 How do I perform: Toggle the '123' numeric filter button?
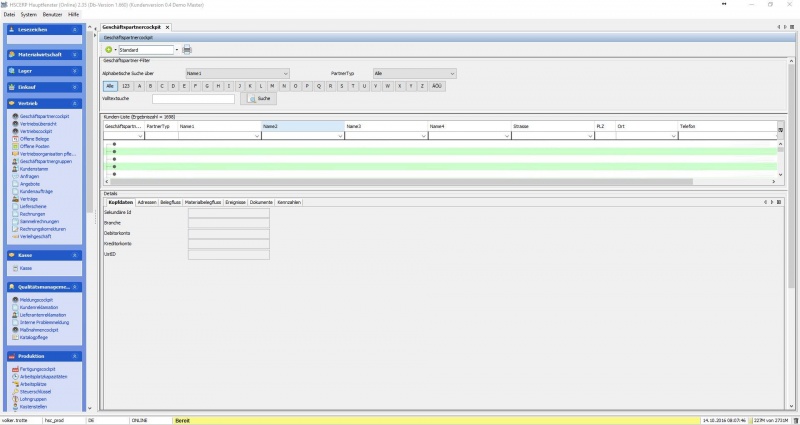click(125, 86)
